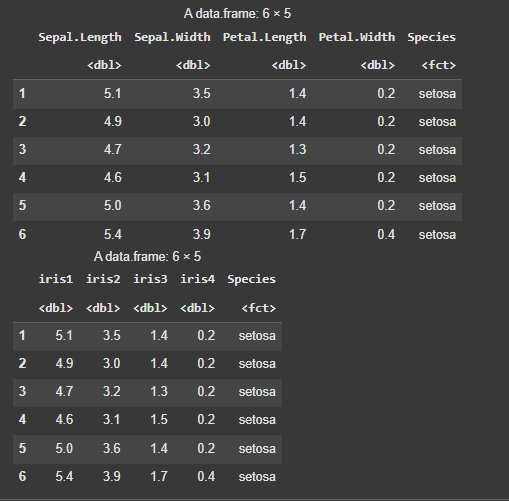Screen dimensions: 509x501
Task: Click the first table's data.frame caption
Action: point(237,14)
